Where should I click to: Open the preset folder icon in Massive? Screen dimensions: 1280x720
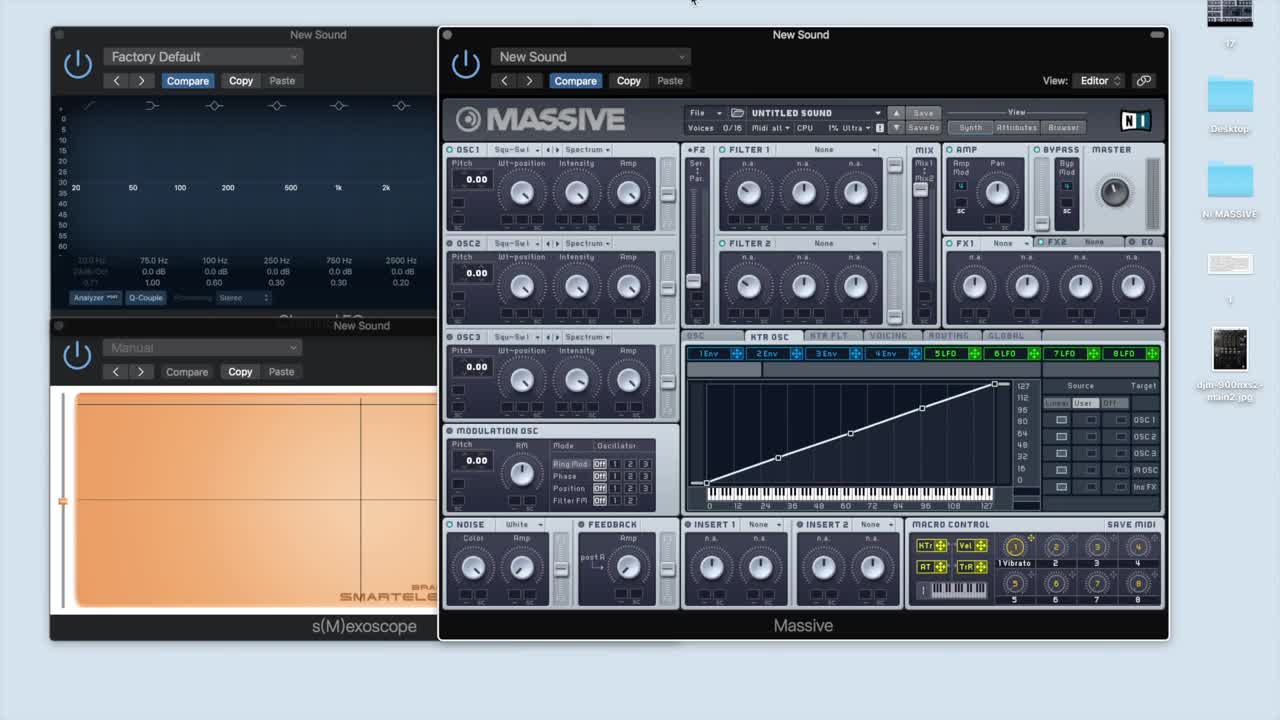(x=737, y=113)
